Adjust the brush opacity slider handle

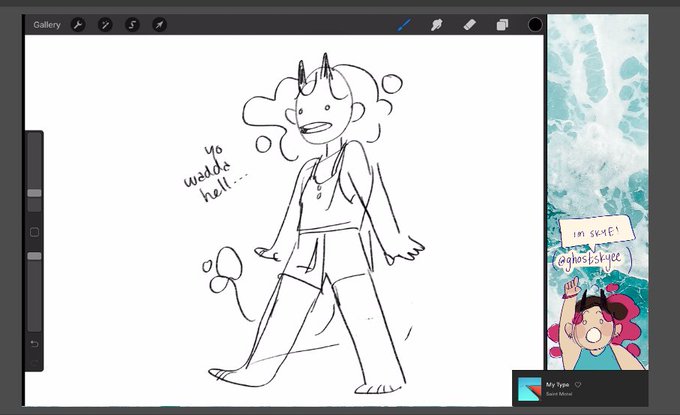(35, 256)
